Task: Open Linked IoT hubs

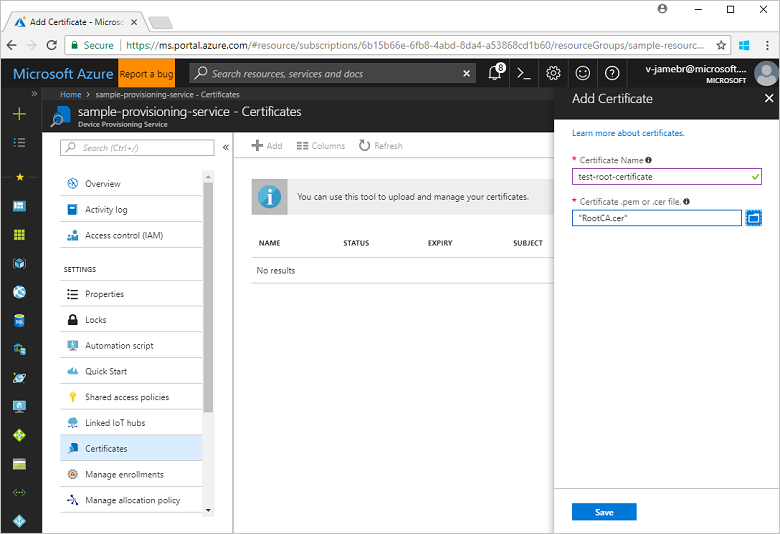Action: pyautogui.click(x=114, y=423)
